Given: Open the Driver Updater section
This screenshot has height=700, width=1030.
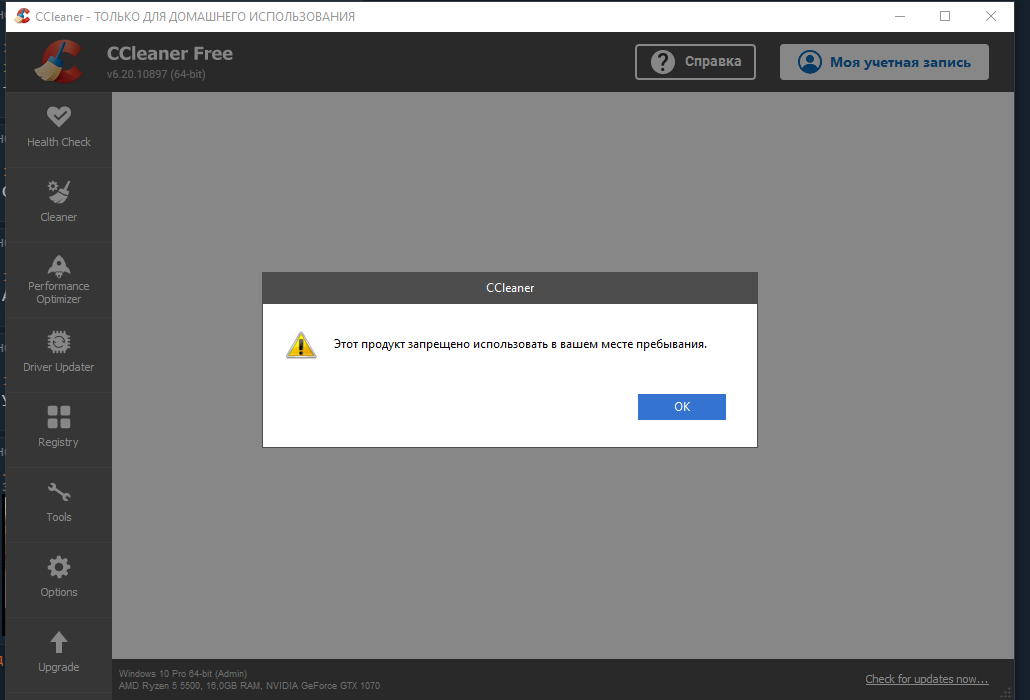Looking at the screenshot, I should (x=58, y=354).
